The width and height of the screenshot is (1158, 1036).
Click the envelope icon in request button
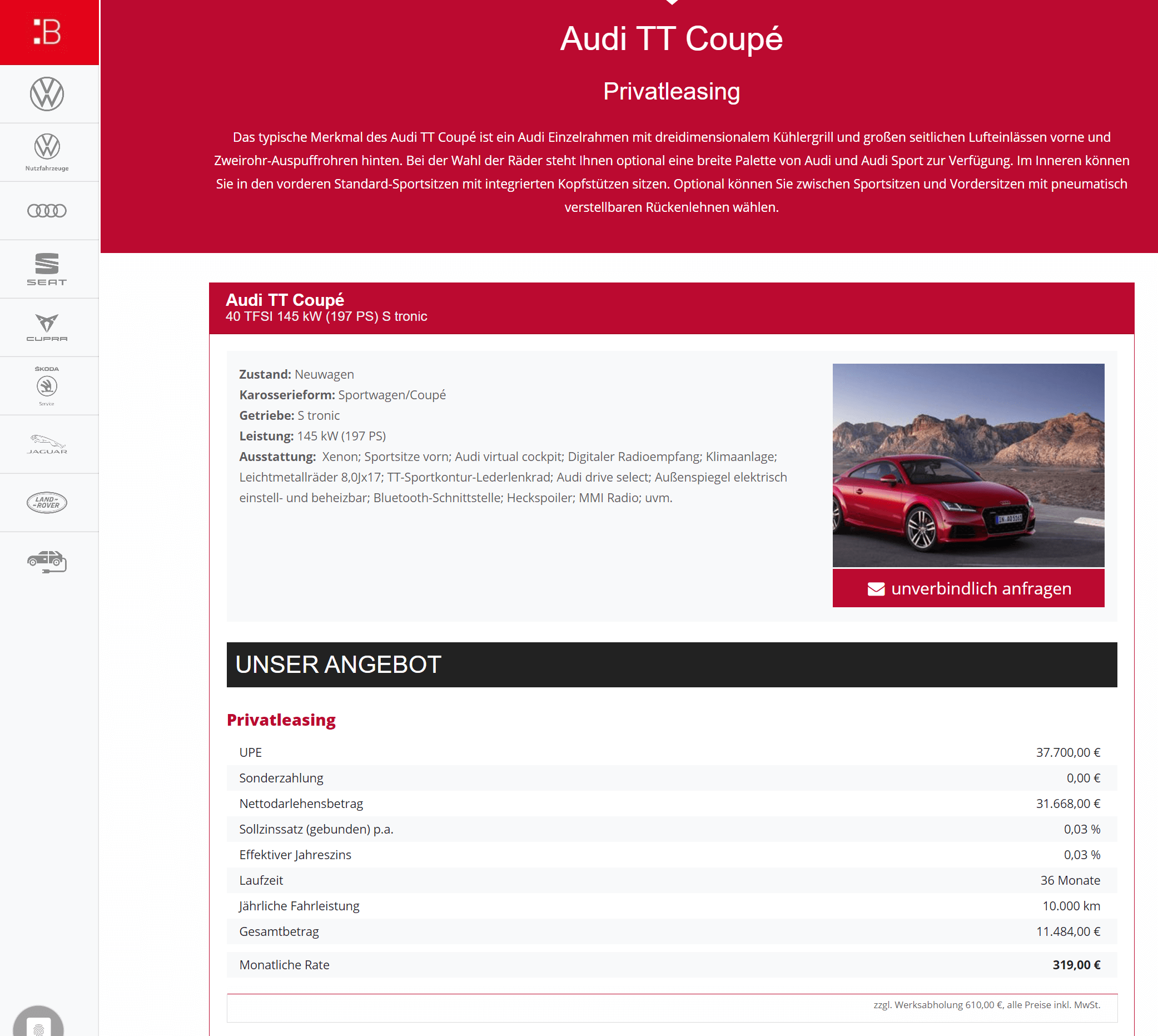click(876, 588)
